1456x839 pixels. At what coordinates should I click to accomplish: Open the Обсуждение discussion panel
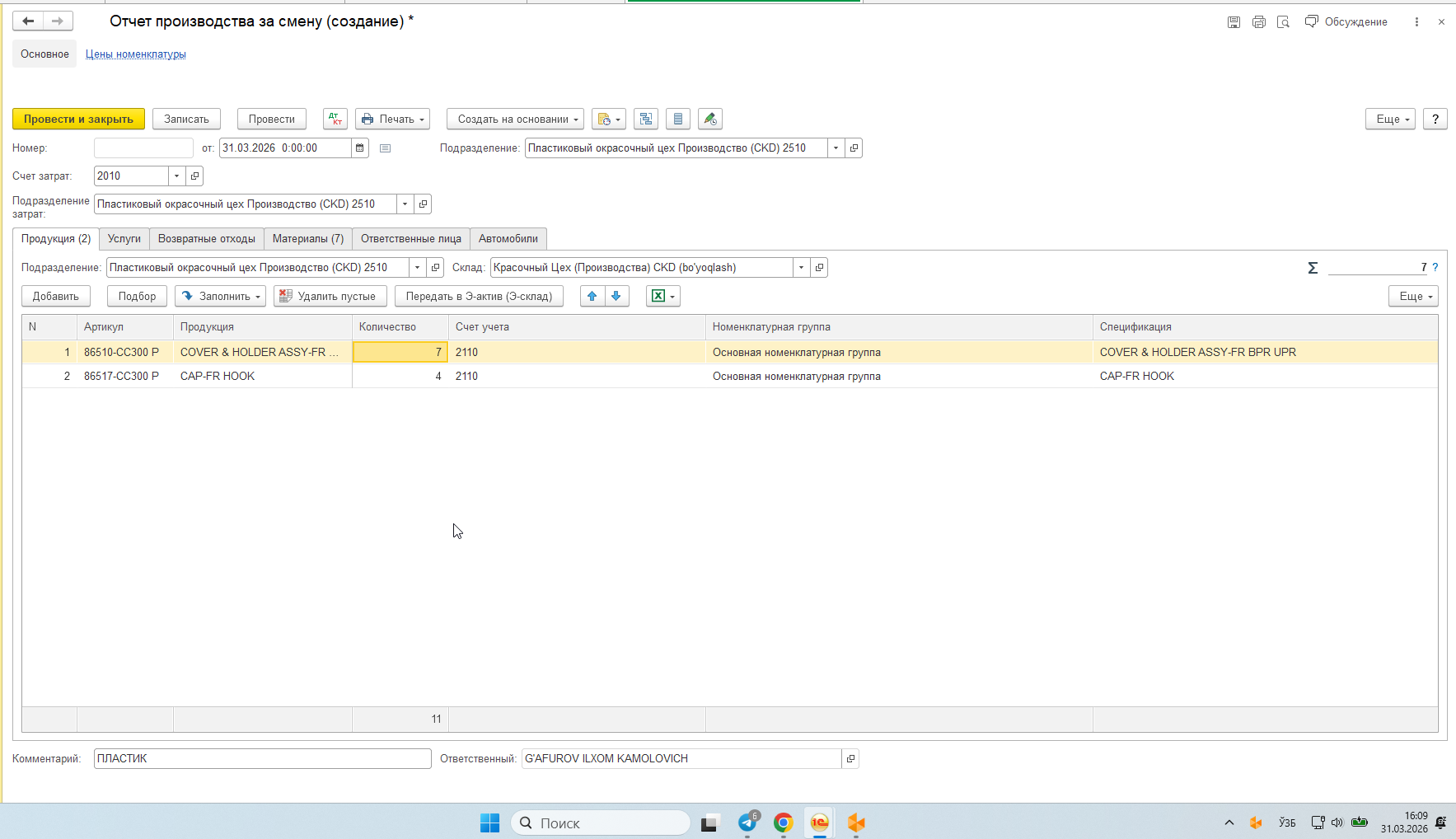1346,22
